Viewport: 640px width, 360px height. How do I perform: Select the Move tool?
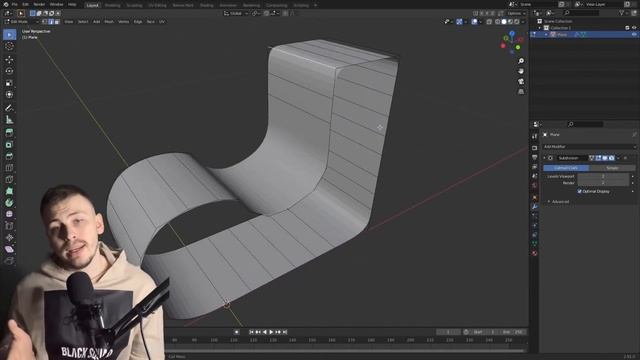(9, 60)
